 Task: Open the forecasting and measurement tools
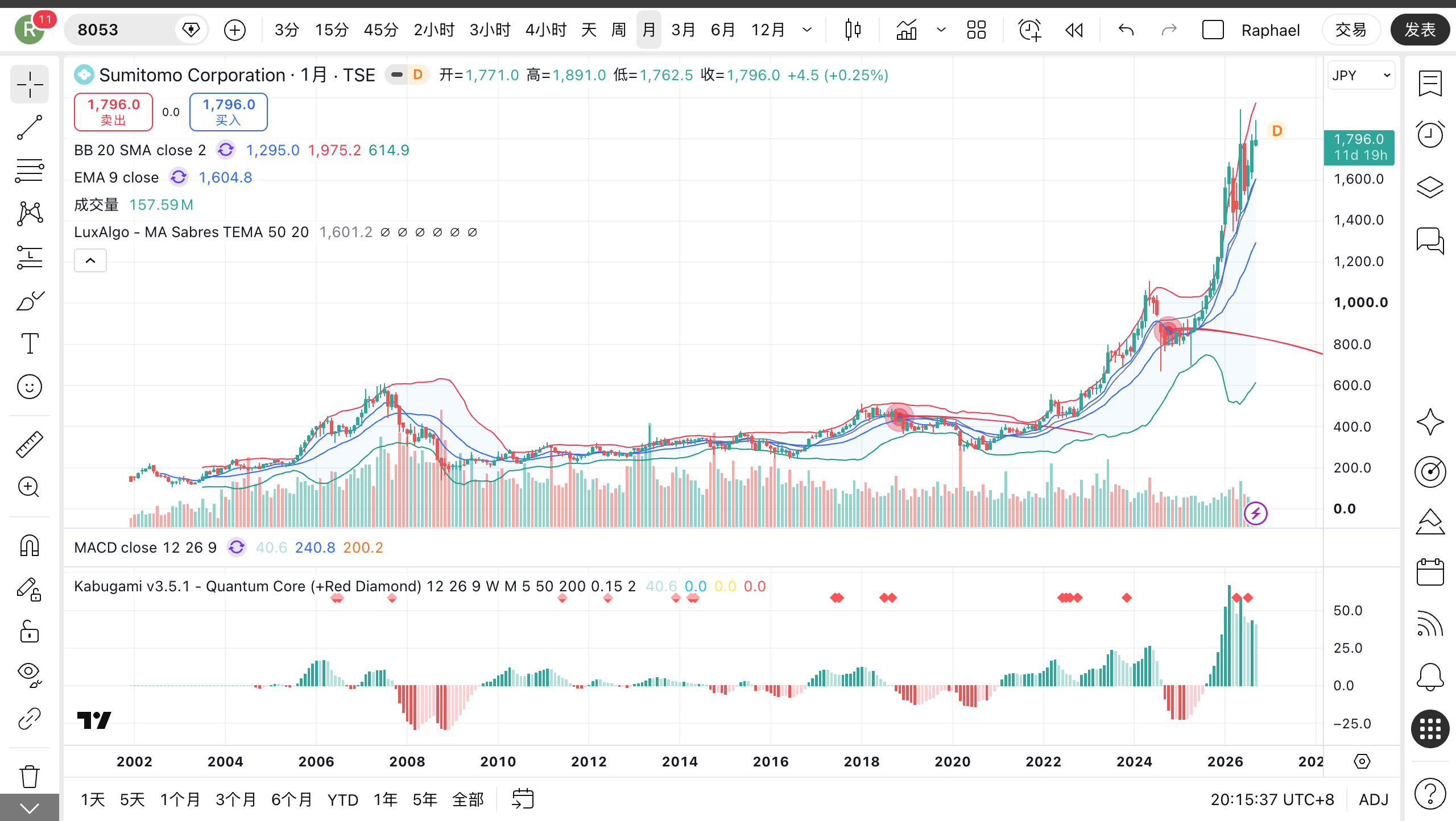30,257
